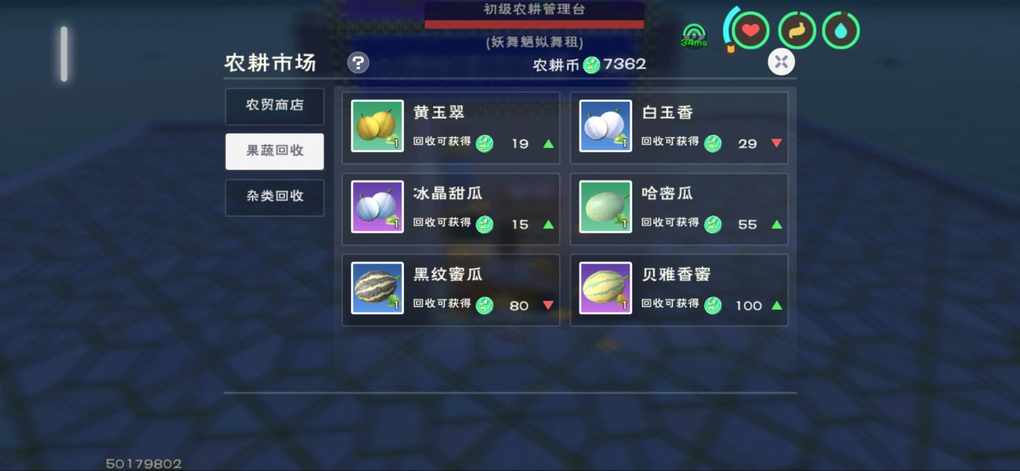Click the 农耕币 coin icon beside 7362
This screenshot has height=471, width=1020.
[x=591, y=64]
